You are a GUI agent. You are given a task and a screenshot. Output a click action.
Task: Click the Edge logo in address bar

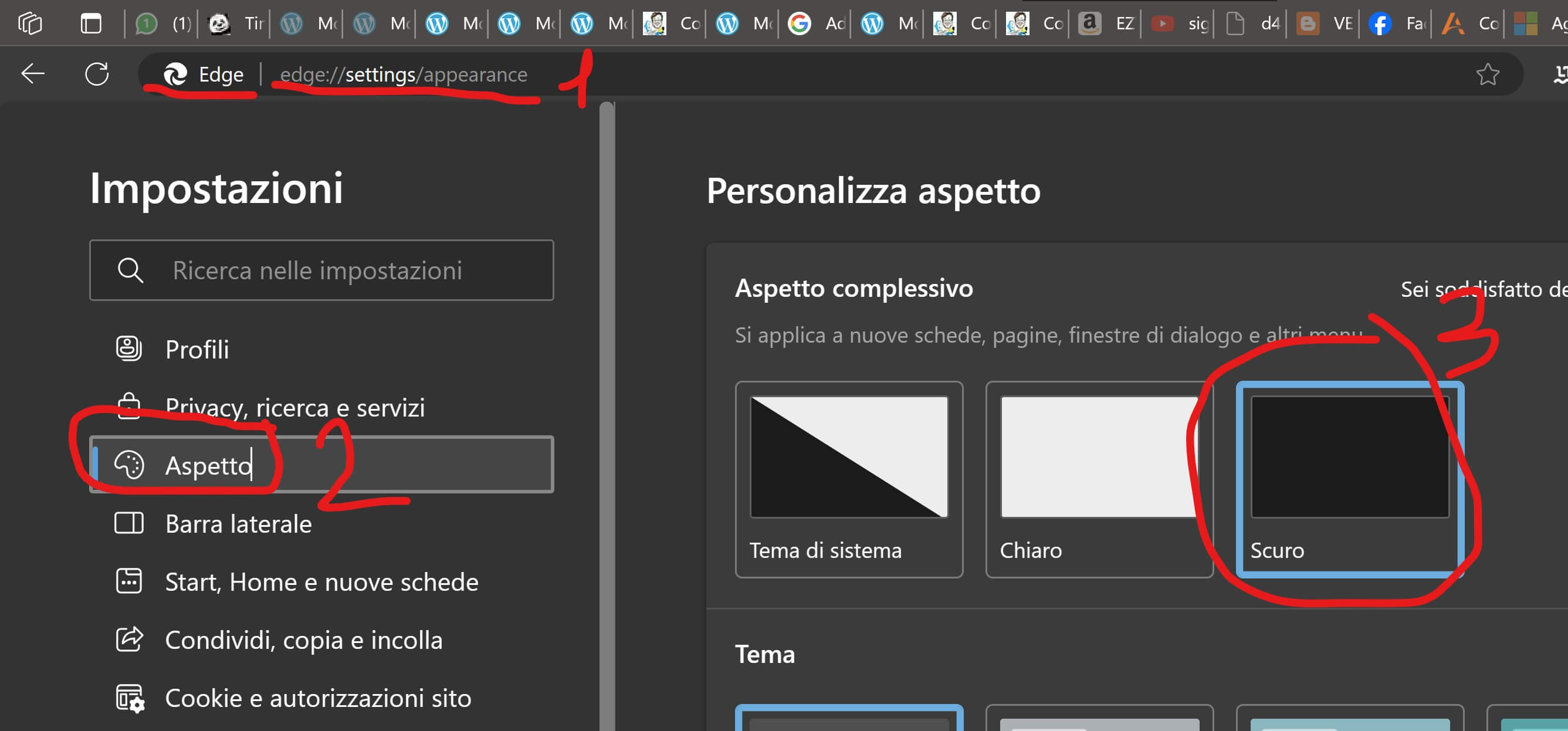(175, 75)
